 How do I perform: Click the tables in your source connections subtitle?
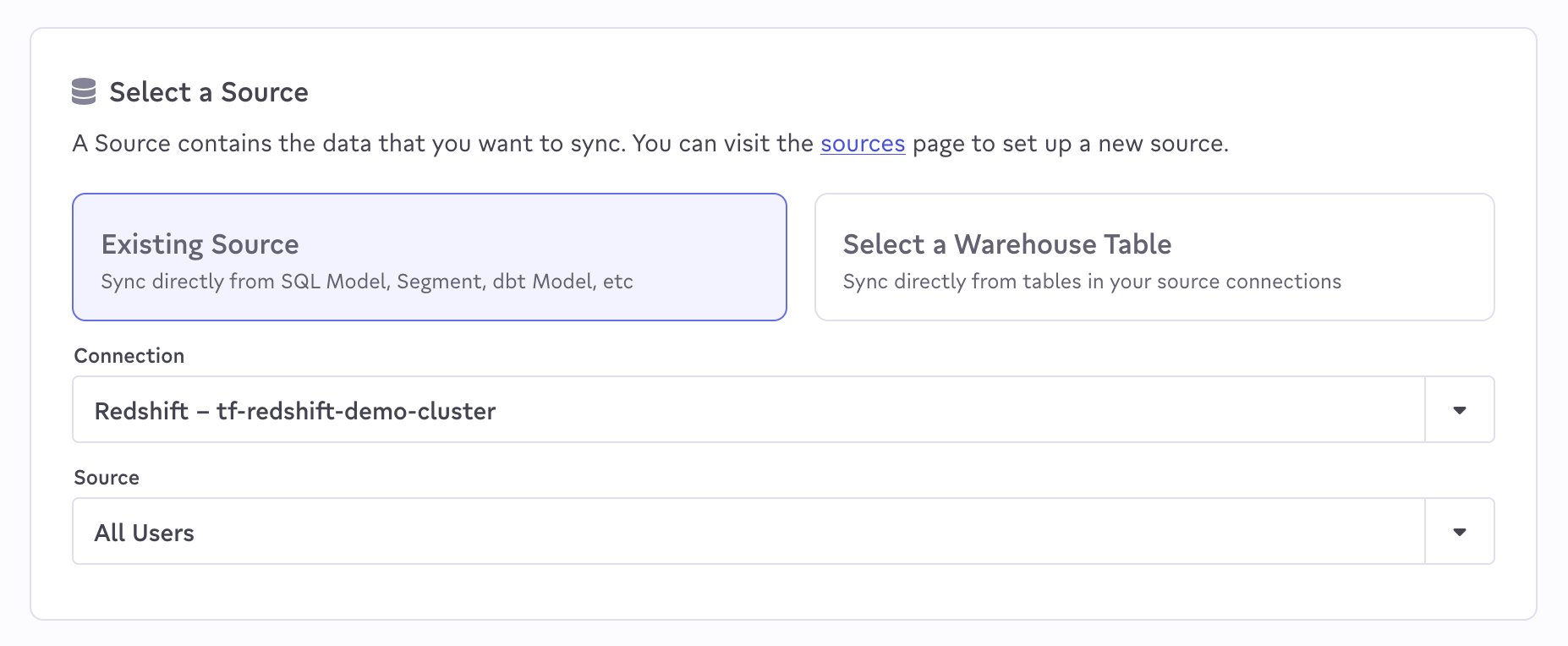pos(1091,282)
